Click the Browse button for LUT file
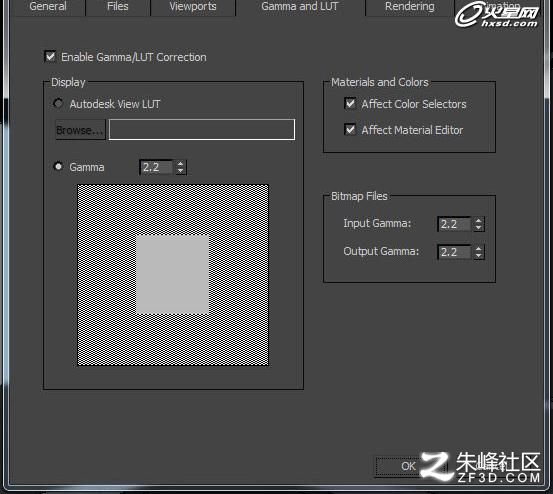Viewport: 553px width, 494px height. click(x=80, y=130)
